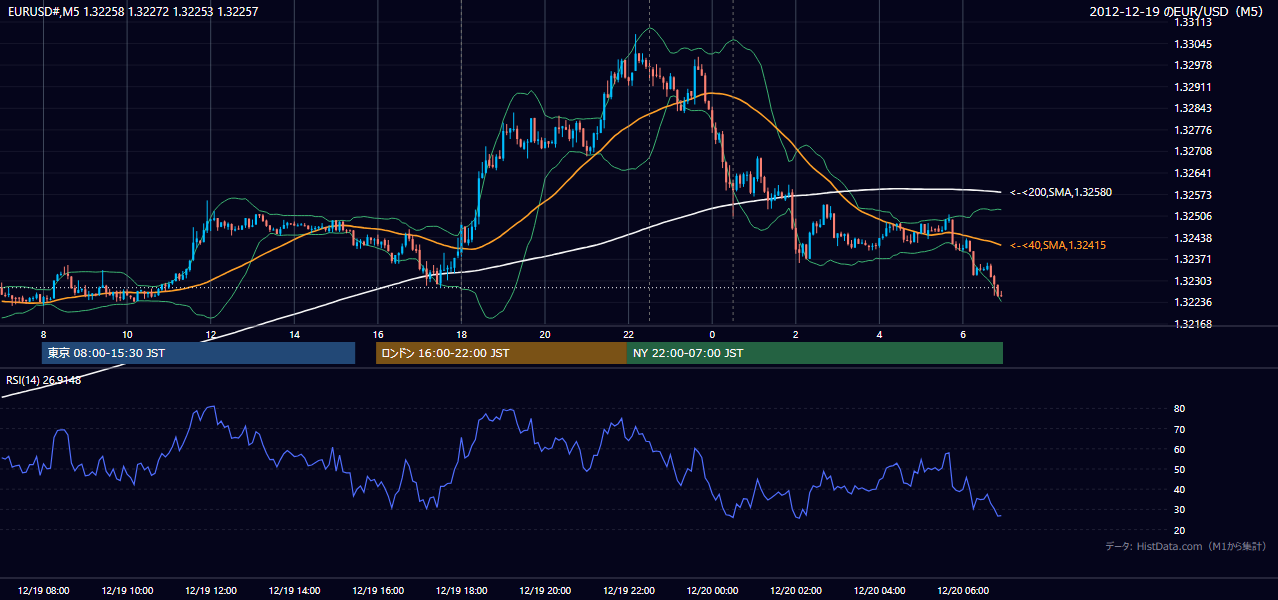Click the 12/19 18:00 date label
The height and width of the screenshot is (600, 1278).
click(x=461, y=590)
